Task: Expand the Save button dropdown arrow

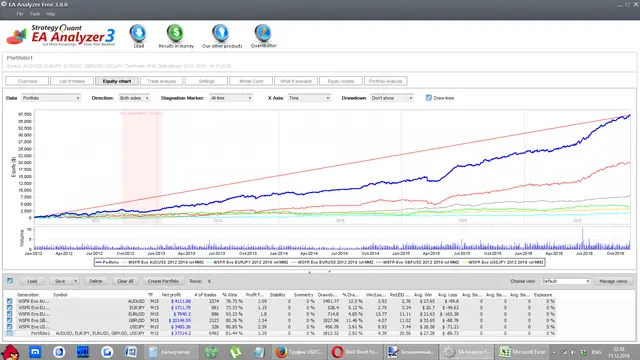Action: point(75,281)
